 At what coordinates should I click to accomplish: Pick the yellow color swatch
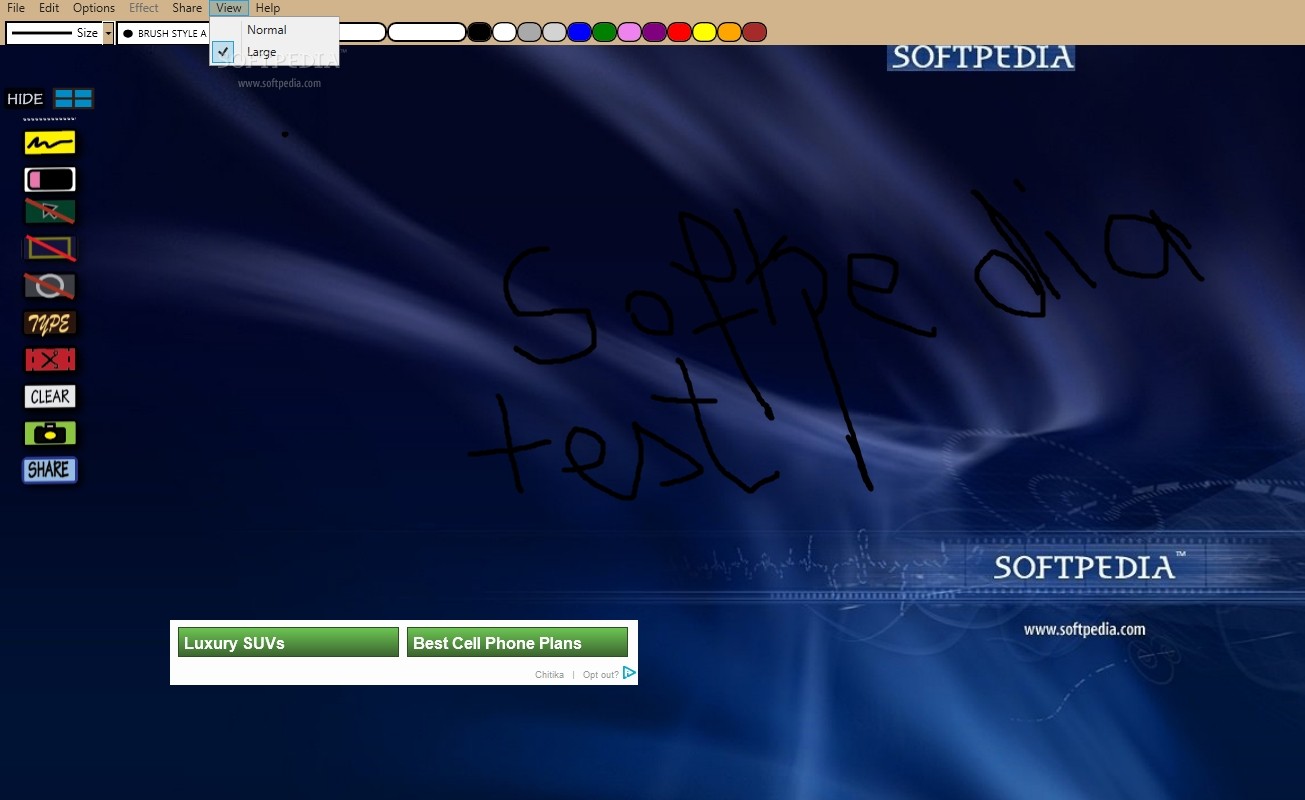pos(704,32)
